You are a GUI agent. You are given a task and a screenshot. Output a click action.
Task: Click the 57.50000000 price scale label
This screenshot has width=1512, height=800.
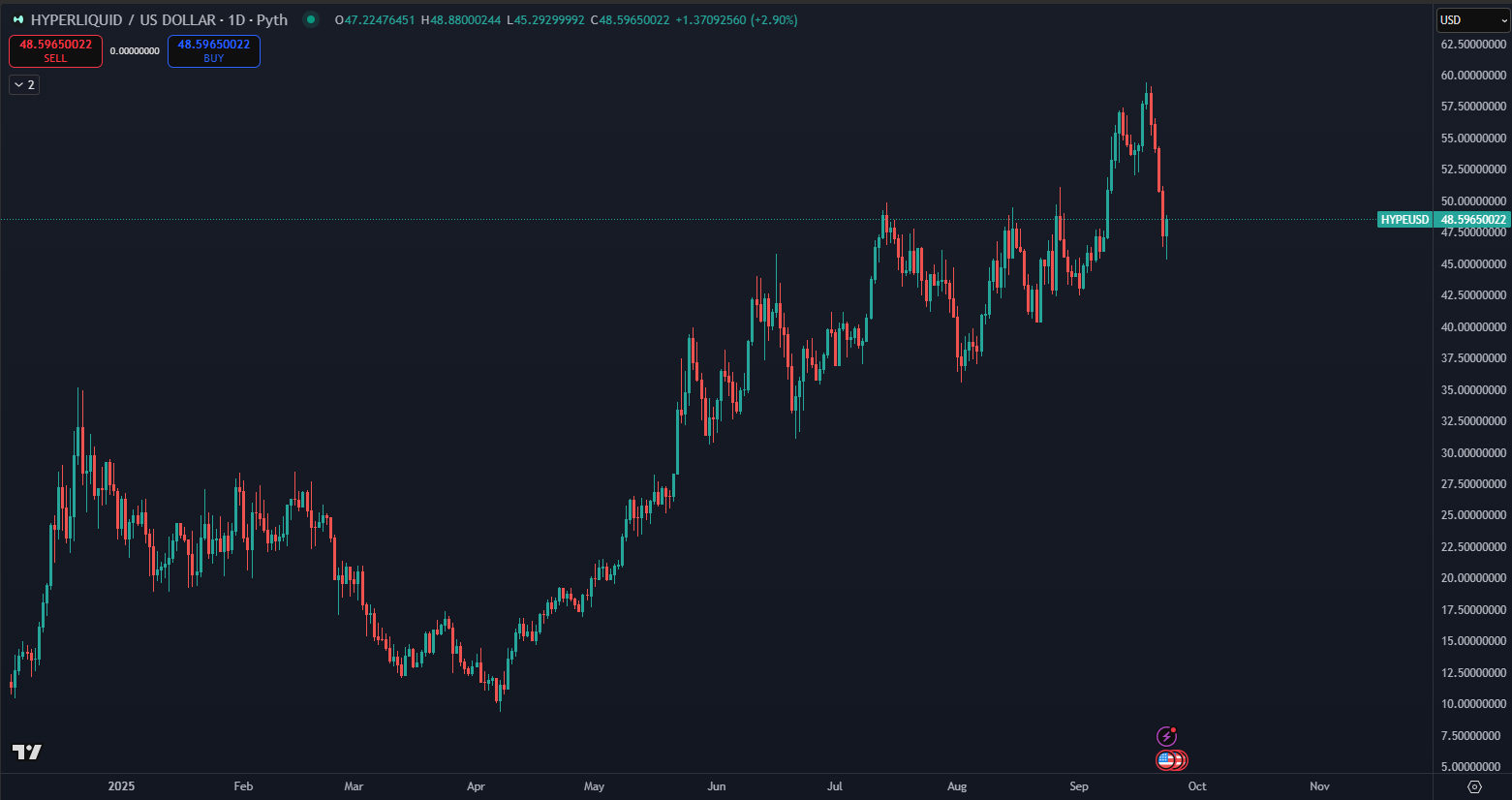pos(1473,107)
